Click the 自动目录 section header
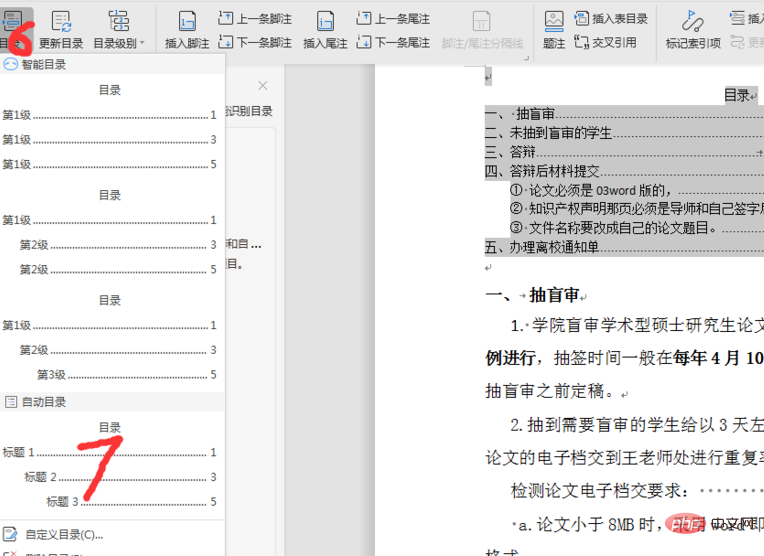764x556 pixels. (112, 402)
